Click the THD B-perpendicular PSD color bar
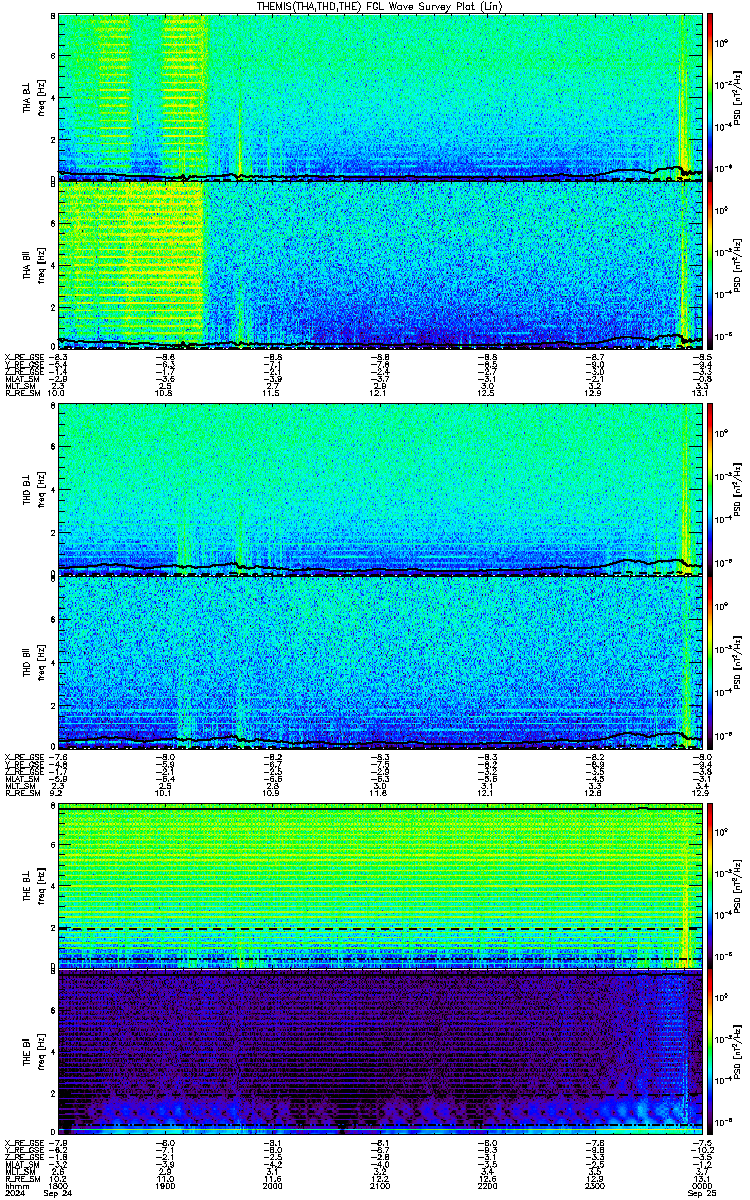Viewport: 750px width, 1200px height. pos(711,492)
